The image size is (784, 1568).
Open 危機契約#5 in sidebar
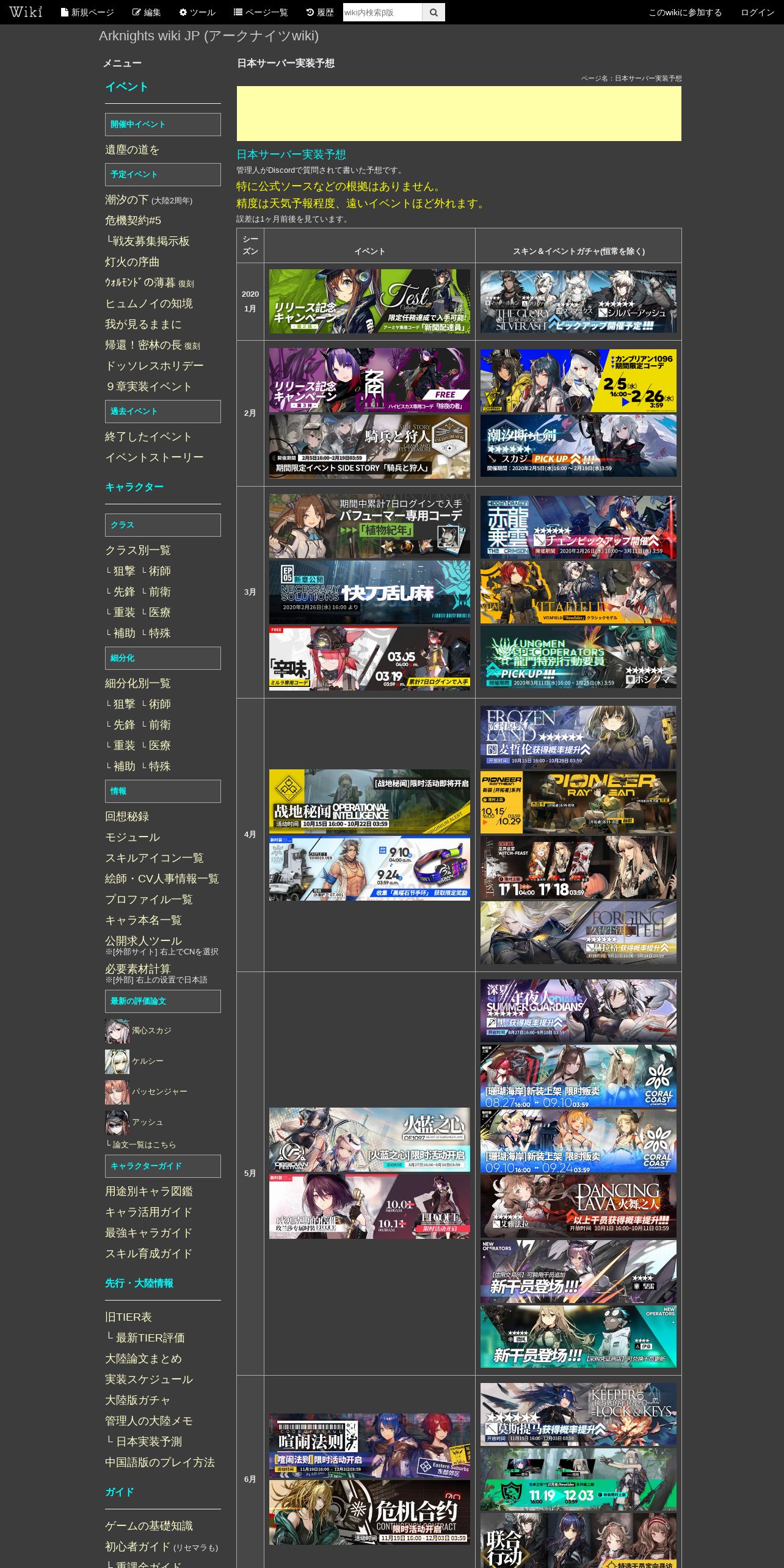(x=133, y=220)
